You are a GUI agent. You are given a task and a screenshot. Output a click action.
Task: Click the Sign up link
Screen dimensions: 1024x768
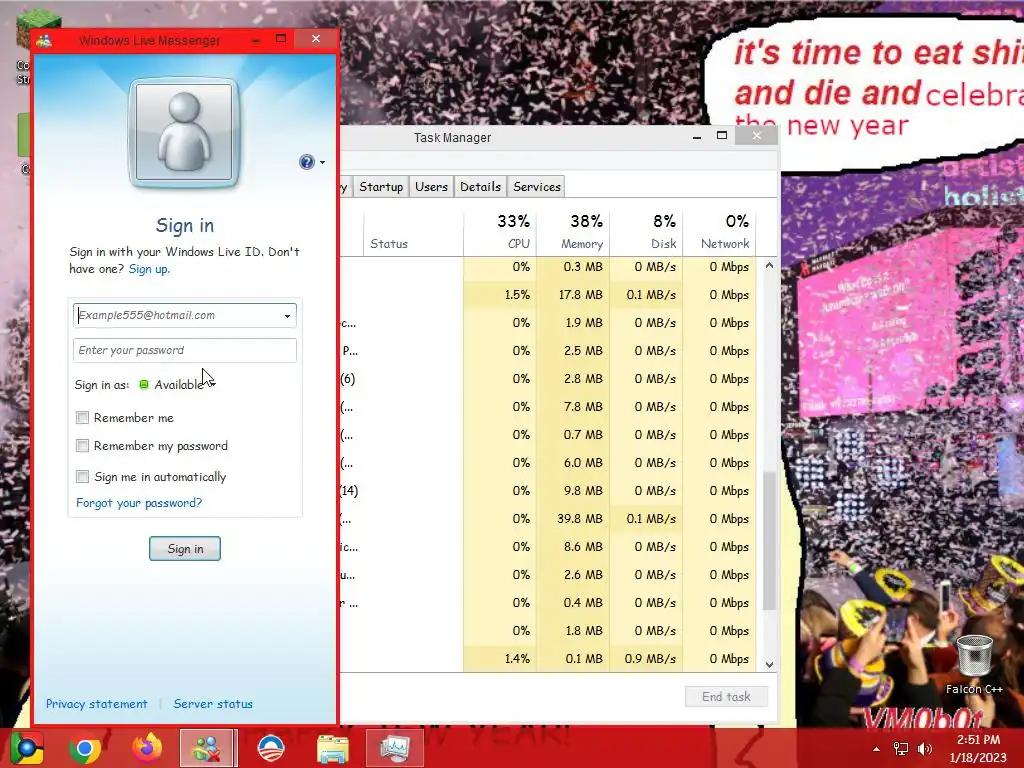149,269
